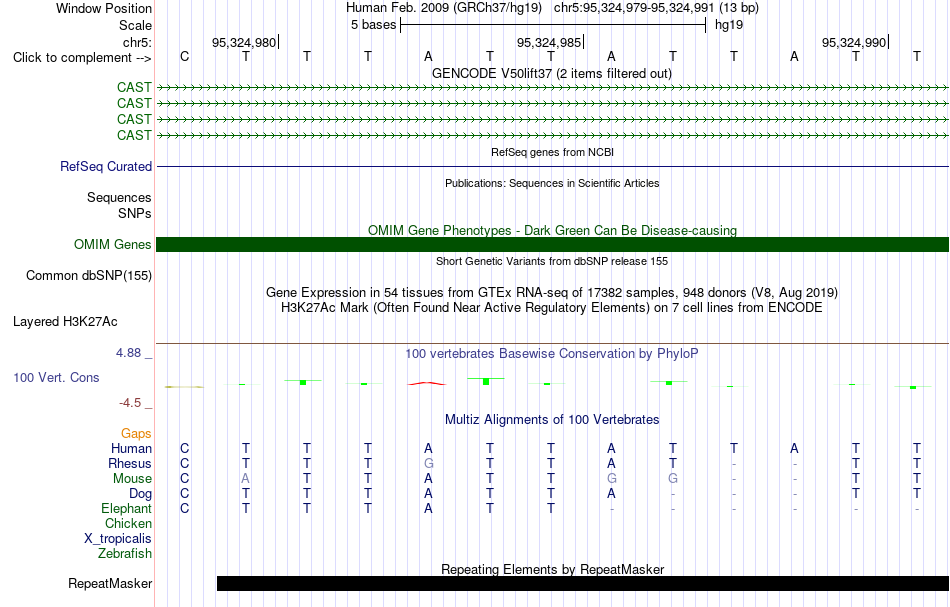This screenshot has width=950, height=607.
Task: Open the Layered H3K27Ac track label
Action: pyautogui.click(x=65, y=322)
